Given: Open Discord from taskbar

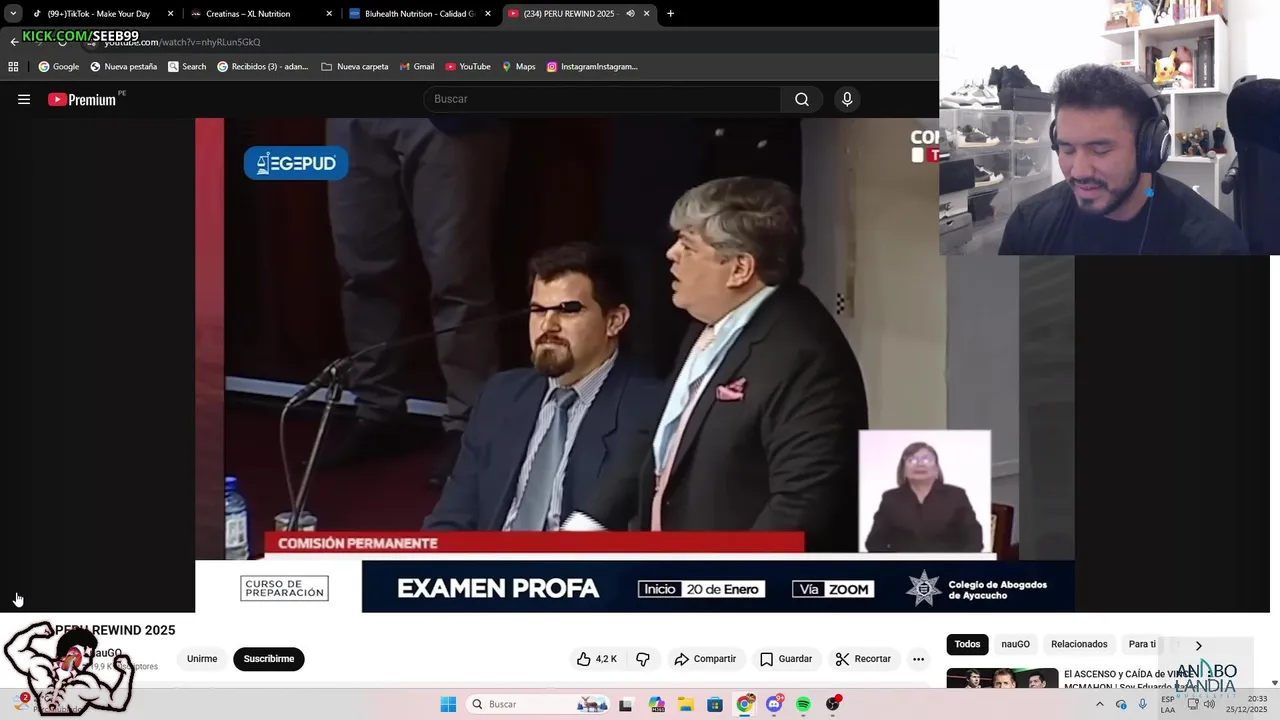Looking at the screenshot, I should coord(774,704).
